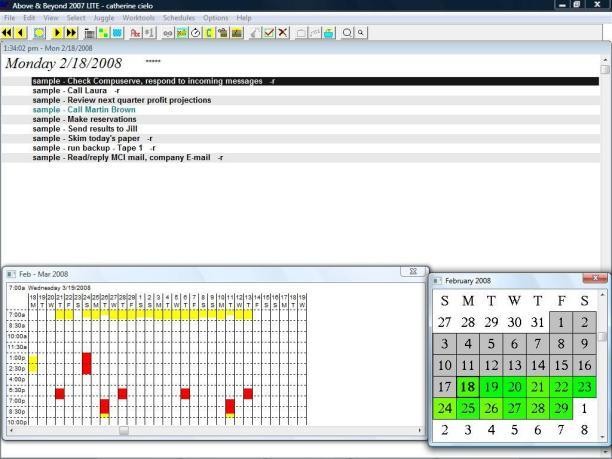612x459 pixels.
Task: Click the red X delete icon
Action: point(283,33)
